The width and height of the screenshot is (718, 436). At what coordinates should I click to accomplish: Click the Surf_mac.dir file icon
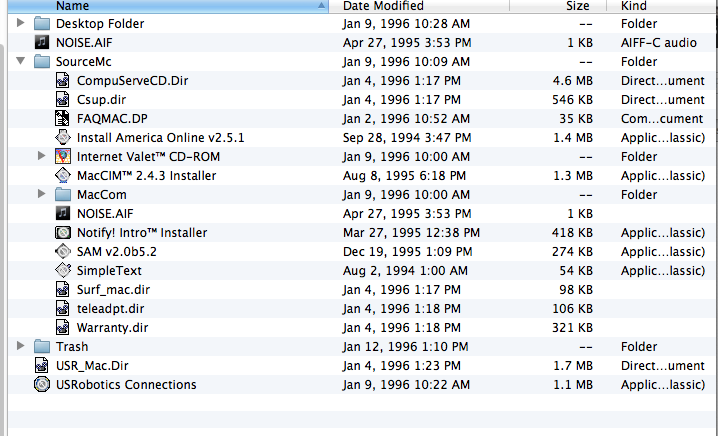63,289
